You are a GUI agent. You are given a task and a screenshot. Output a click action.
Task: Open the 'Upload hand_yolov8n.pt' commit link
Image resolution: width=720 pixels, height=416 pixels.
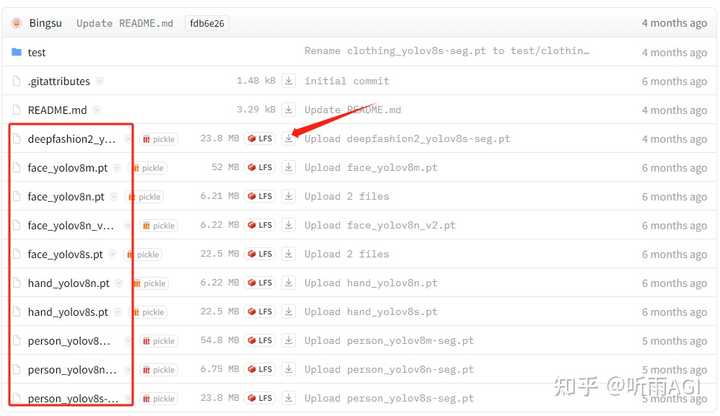coord(371,283)
